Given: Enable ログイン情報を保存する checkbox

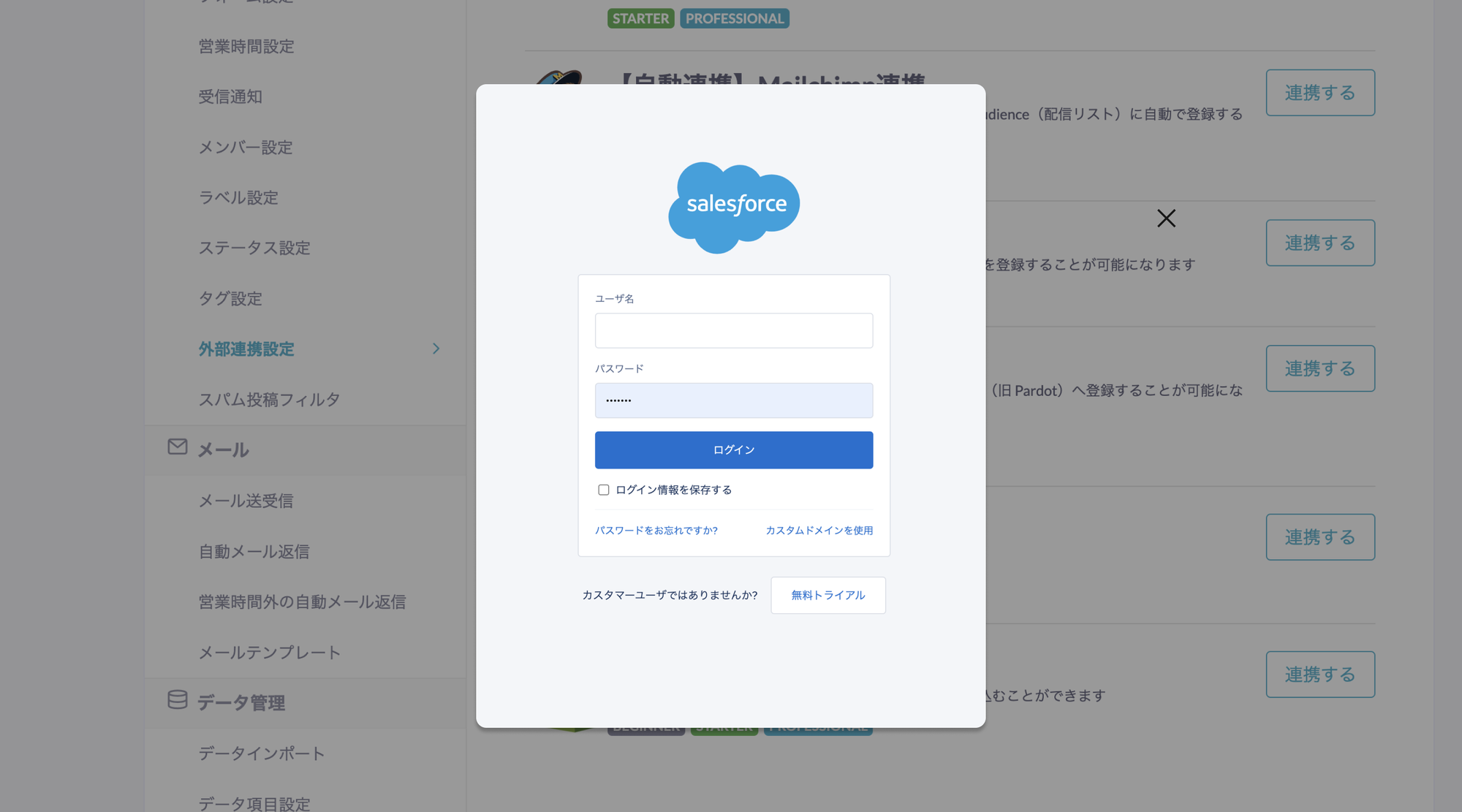Looking at the screenshot, I should (603, 490).
